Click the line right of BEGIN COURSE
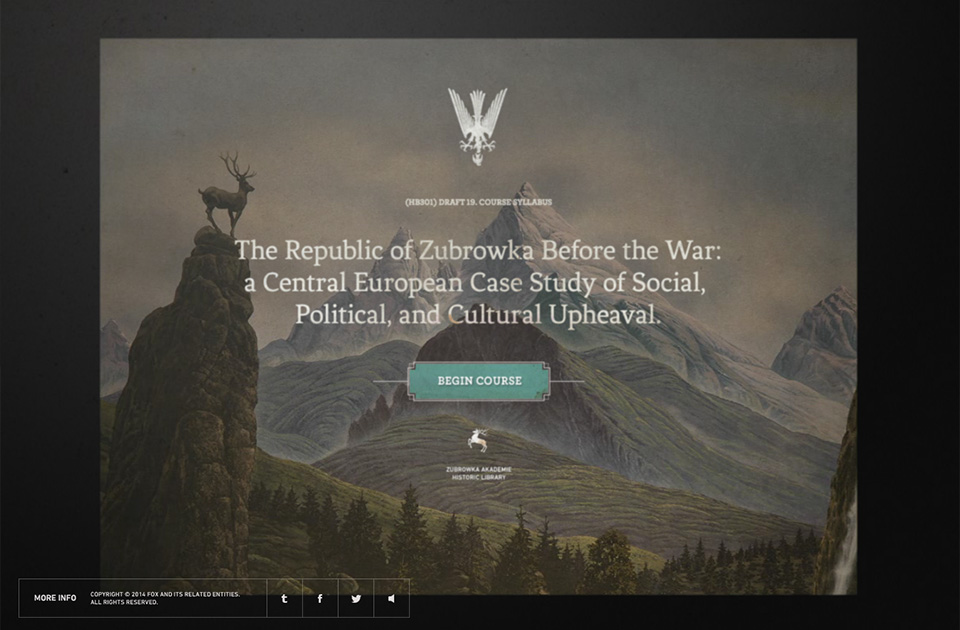This screenshot has width=960, height=630. point(567,381)
